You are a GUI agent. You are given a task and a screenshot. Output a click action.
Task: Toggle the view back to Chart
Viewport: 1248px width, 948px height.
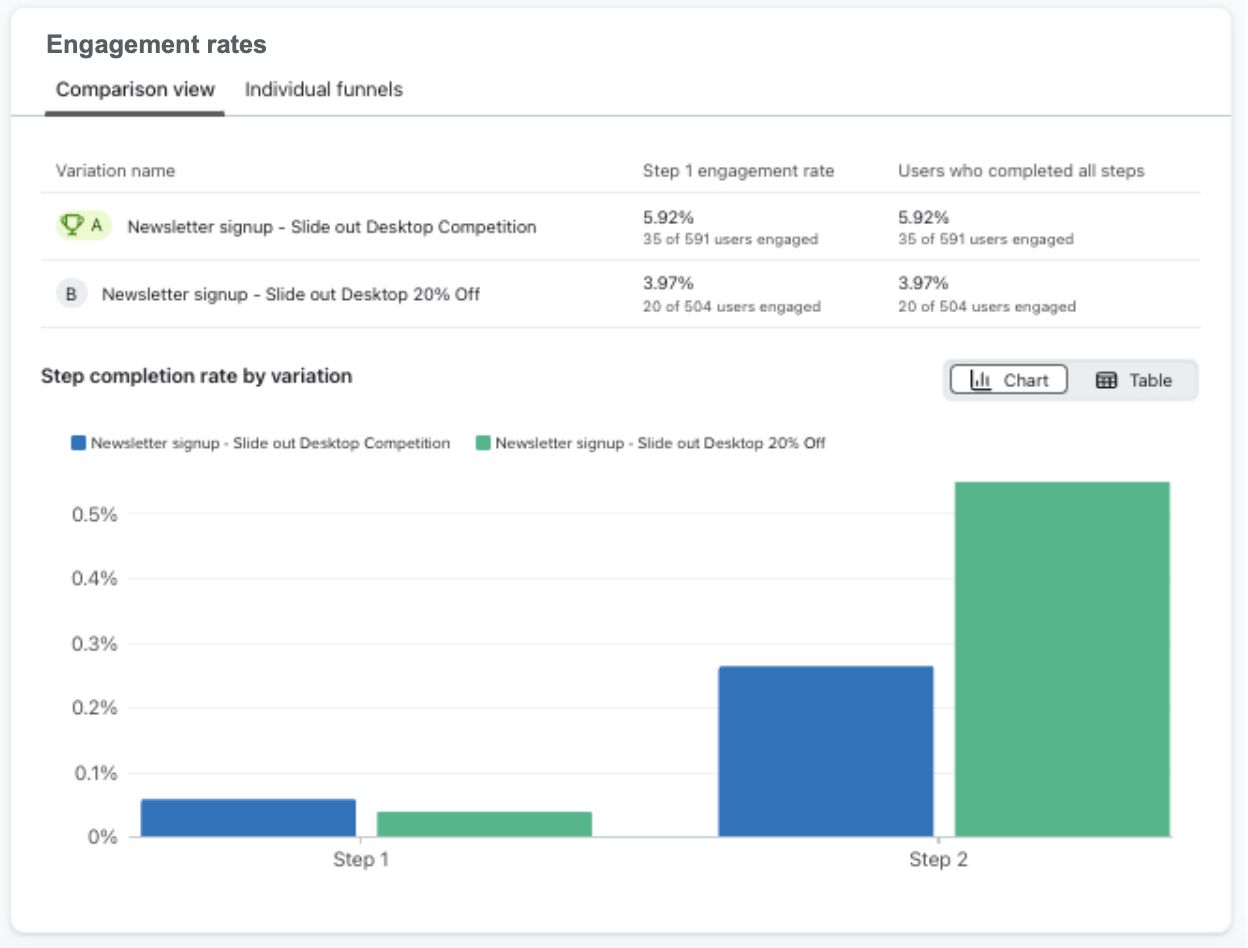point(1008,380)
